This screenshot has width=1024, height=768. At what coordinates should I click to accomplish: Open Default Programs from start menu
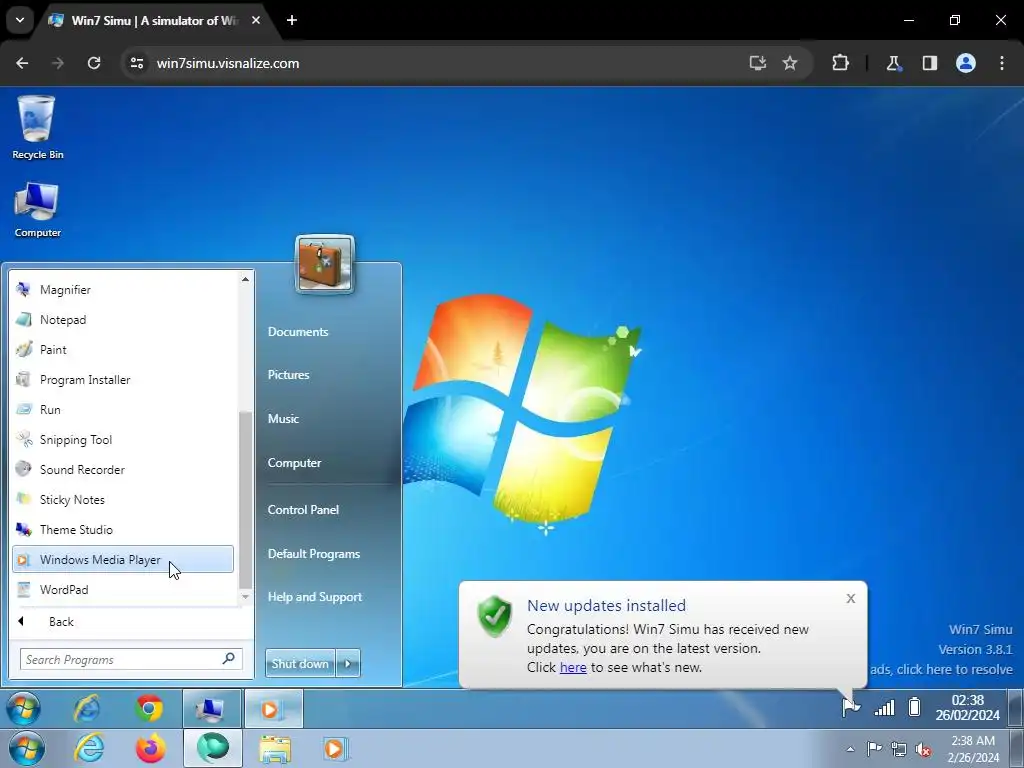[314, 554]
